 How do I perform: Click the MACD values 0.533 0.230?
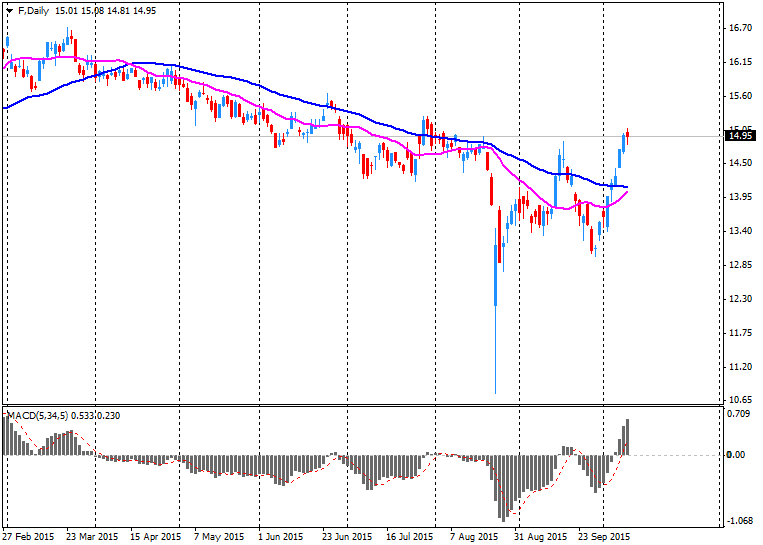(96, 416)
